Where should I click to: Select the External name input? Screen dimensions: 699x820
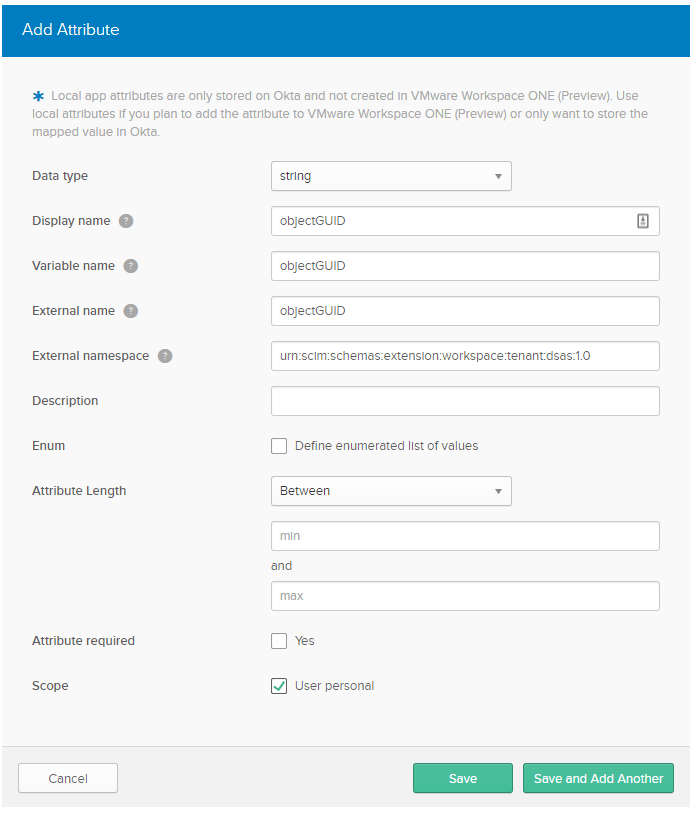(x=465, y=311)
